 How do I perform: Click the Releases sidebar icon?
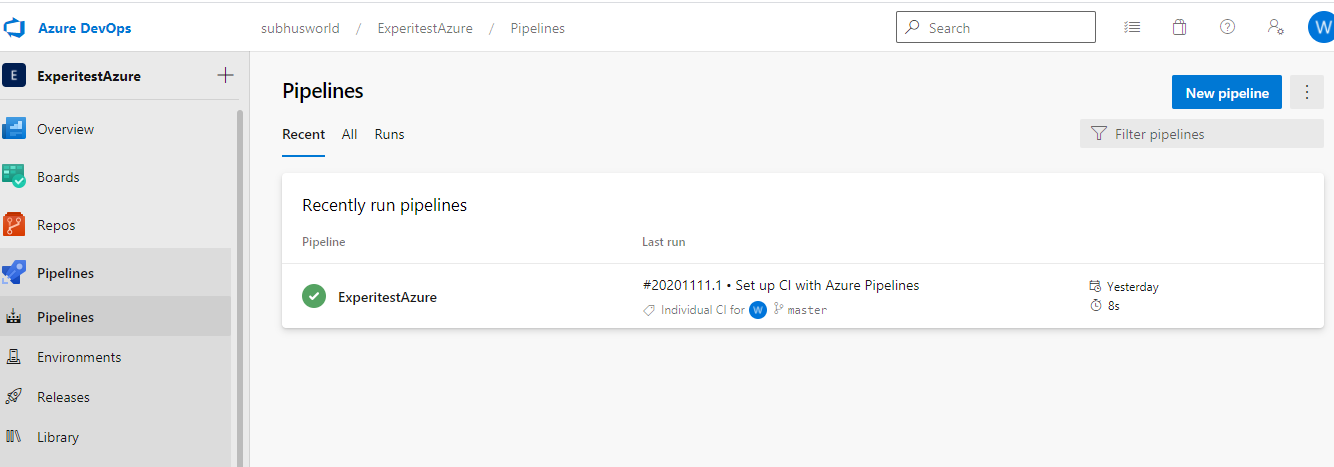coord(14,397)
